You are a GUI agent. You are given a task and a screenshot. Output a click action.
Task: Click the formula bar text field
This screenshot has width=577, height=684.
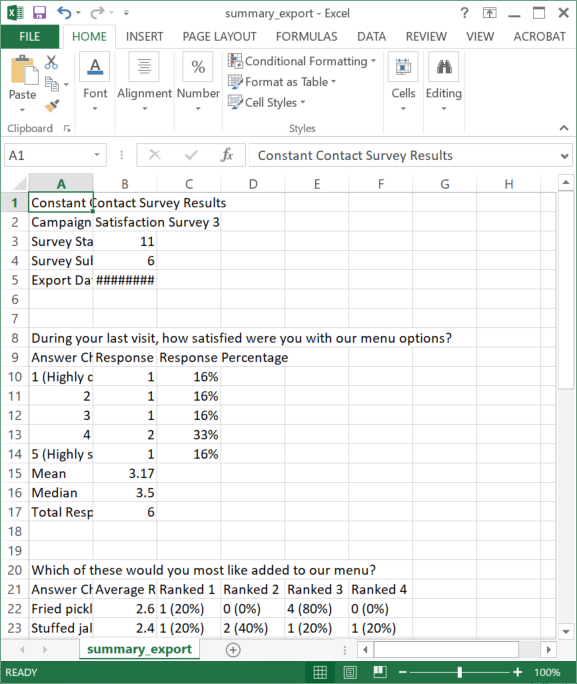(x=403, y=155)
